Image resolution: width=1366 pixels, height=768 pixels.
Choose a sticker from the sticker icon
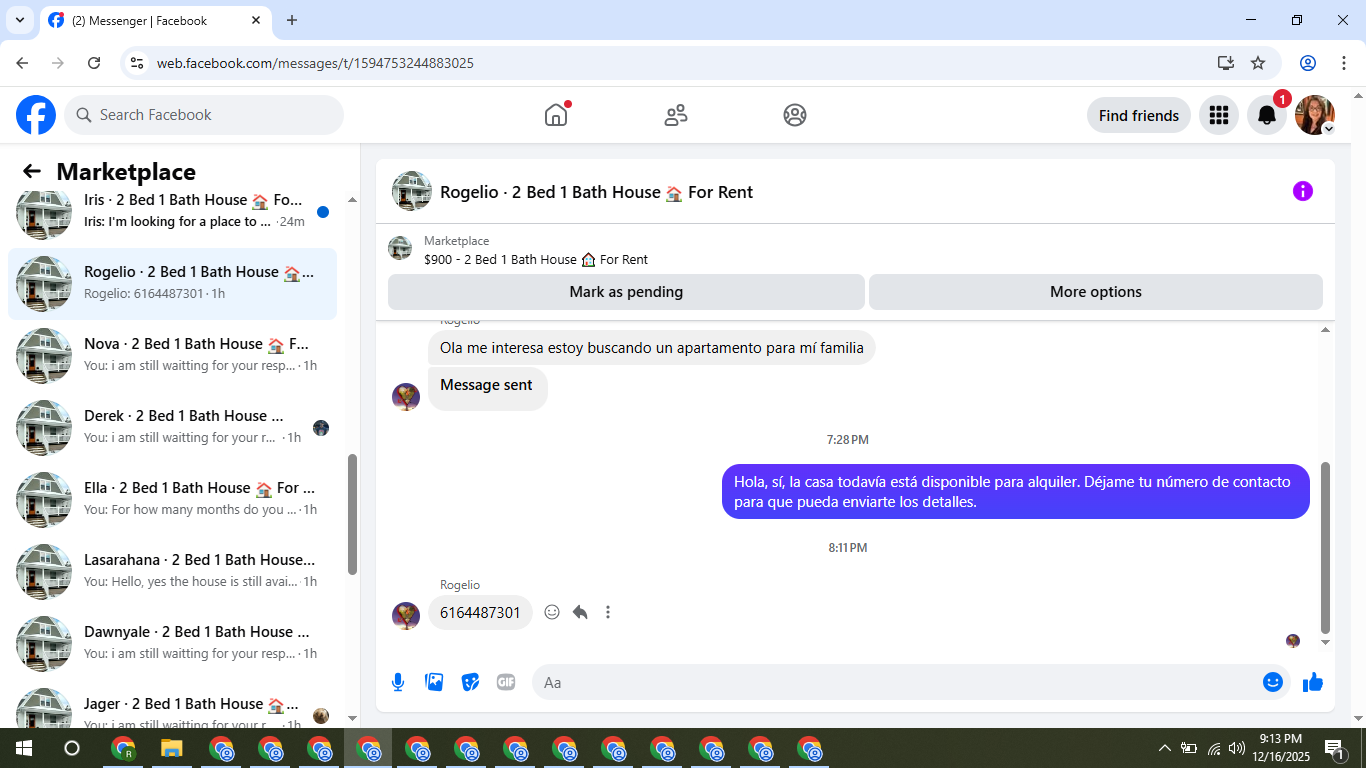tap(470, 682)
